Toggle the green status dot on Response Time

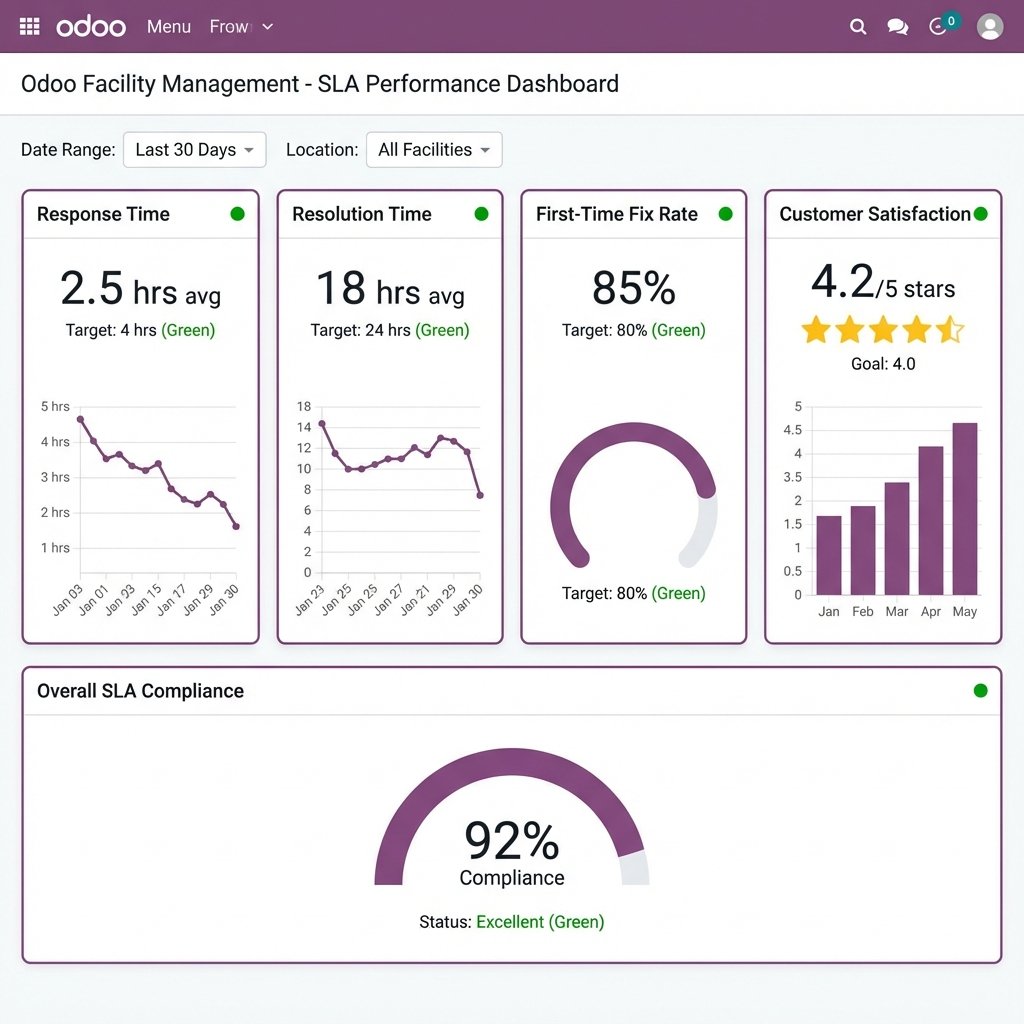coord(239,213)
